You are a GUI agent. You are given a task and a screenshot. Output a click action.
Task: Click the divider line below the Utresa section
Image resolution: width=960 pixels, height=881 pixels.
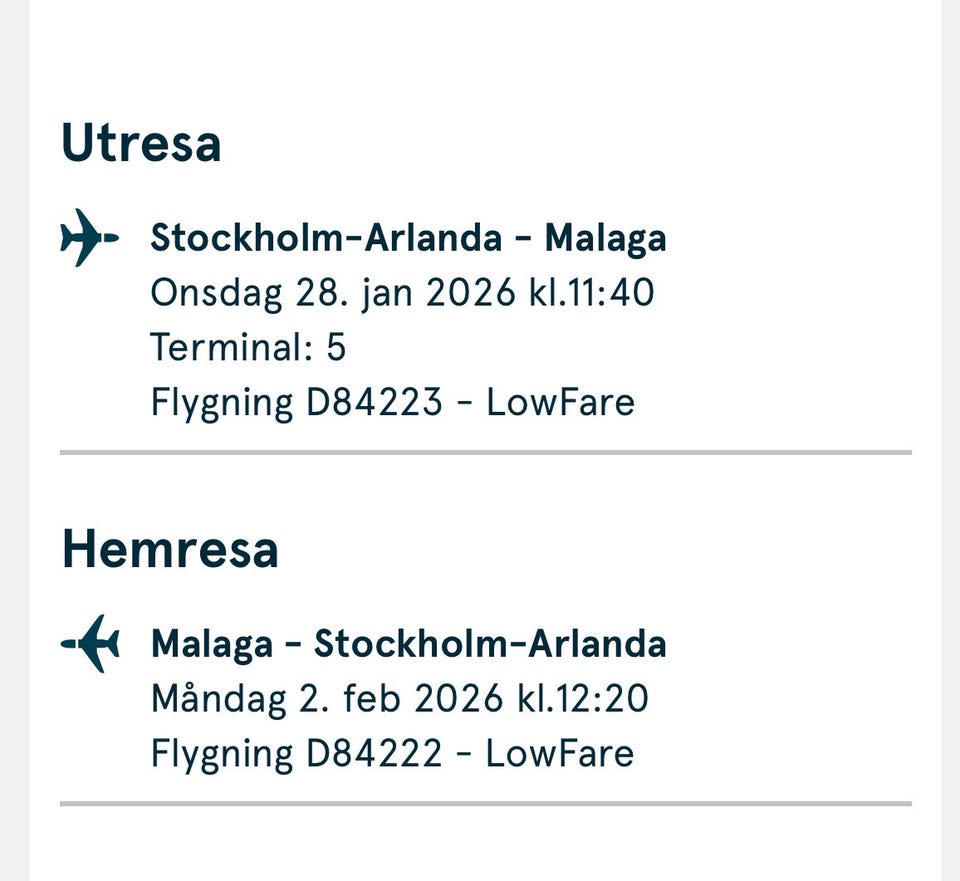[x=485, y=452]
